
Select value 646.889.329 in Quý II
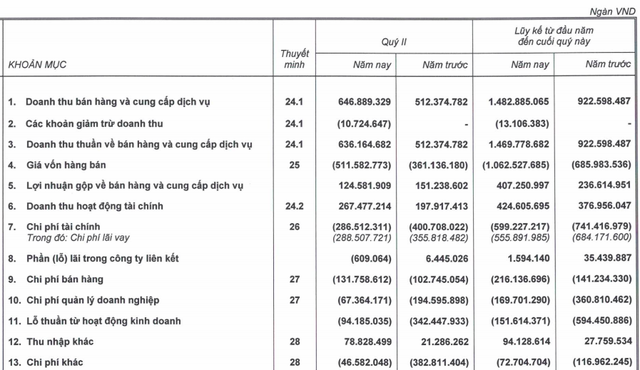[364, 102]
